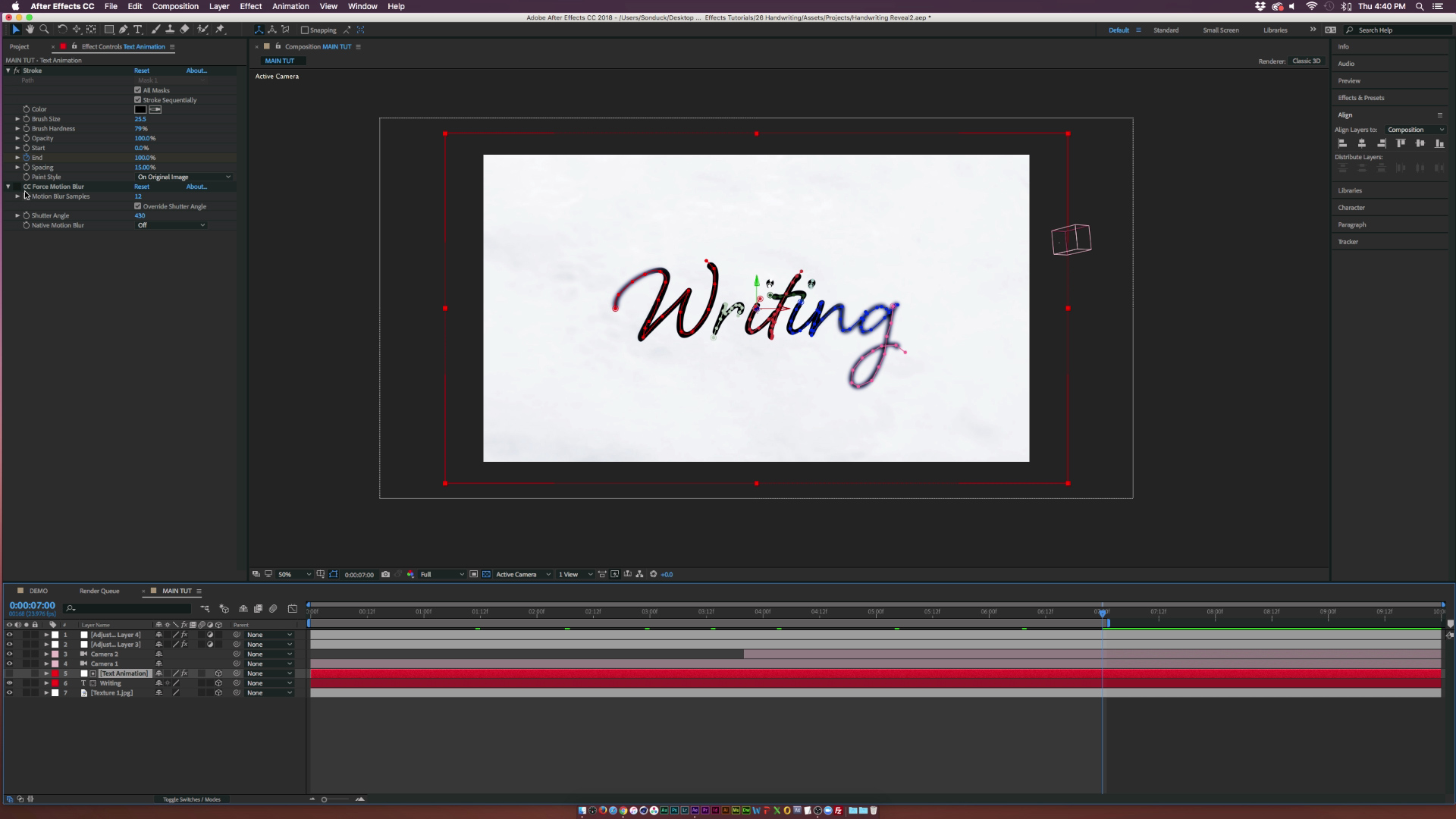
Task: Select the Hand tool in the toolbar
Action: pyautogui.click(x=30, y=30)
